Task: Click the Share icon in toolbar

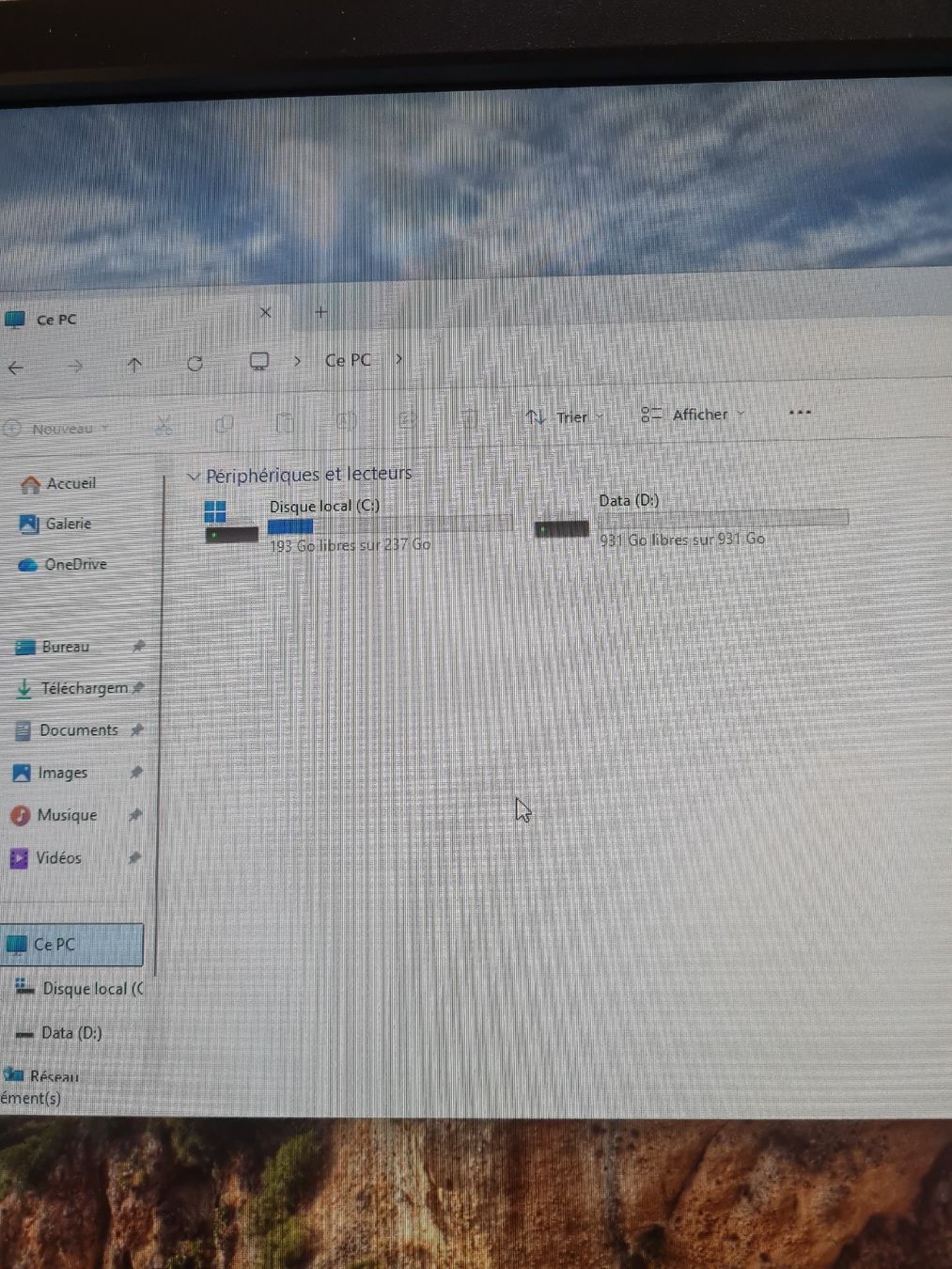Action: 407,419
